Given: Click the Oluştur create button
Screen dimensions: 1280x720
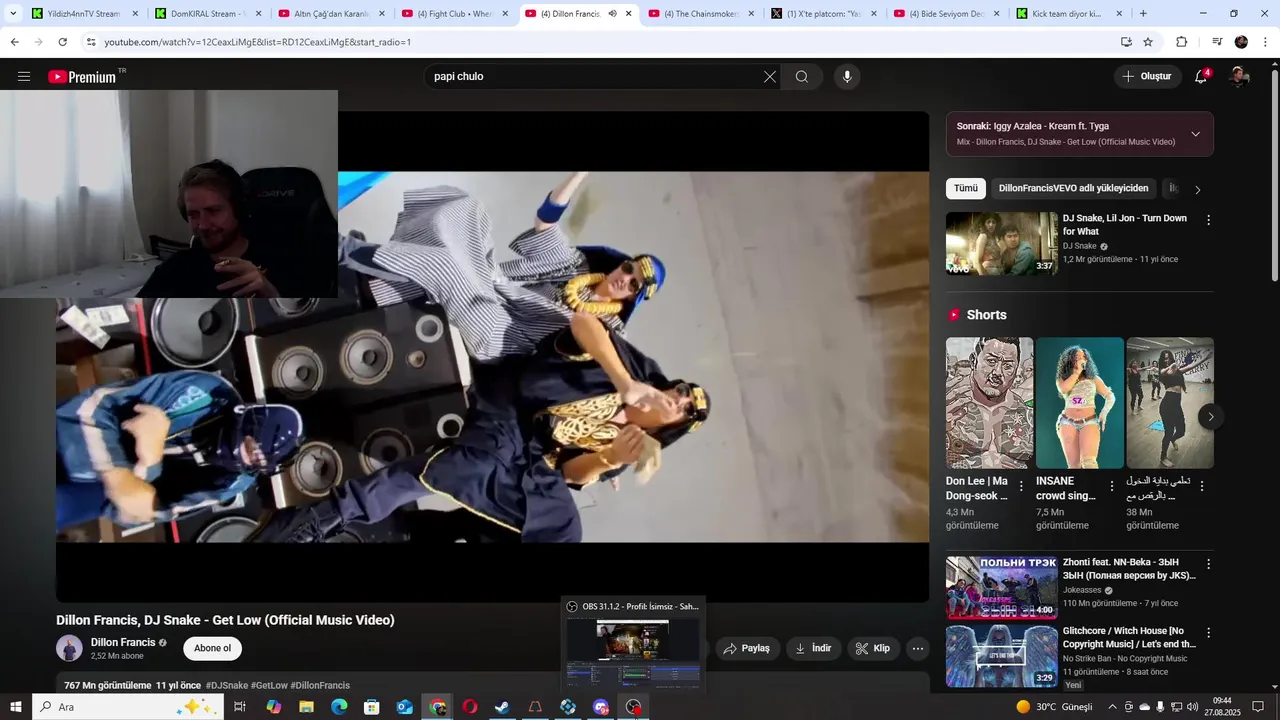Looking at the screenshot, I should click(1147, 77).
